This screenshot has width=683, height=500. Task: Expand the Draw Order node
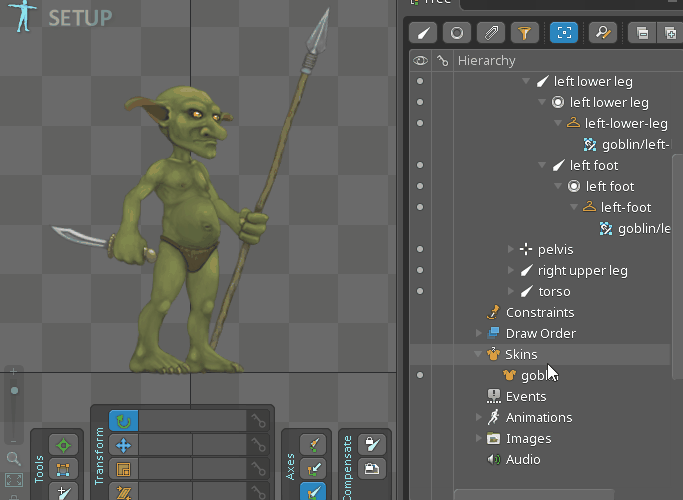pyautogui.click(x=478, y=333)
